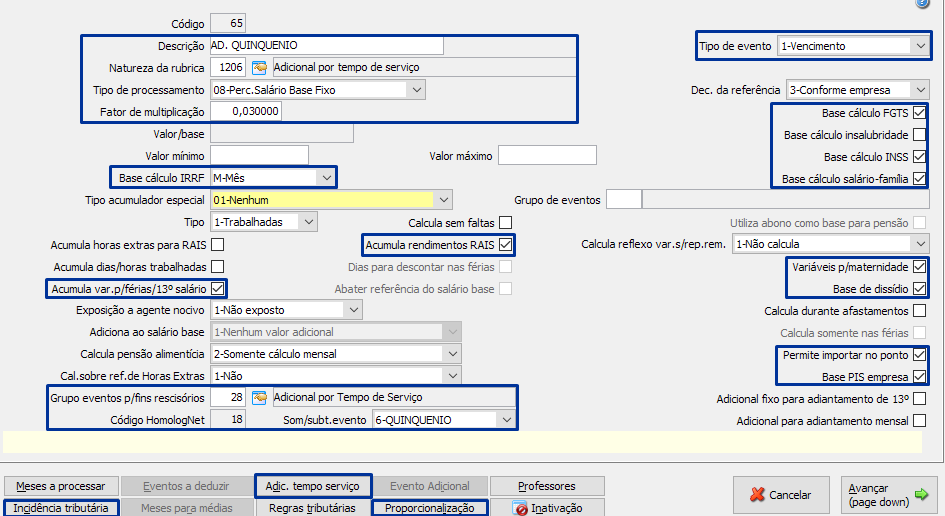Click the red Inativação icon
Screen dimensions: 945x516
(x=520, y=508)
